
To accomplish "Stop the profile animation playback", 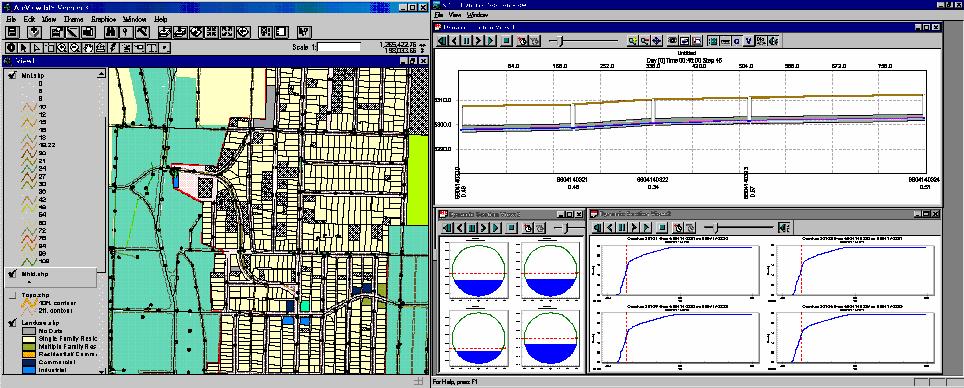I will (x=506, y=41).
